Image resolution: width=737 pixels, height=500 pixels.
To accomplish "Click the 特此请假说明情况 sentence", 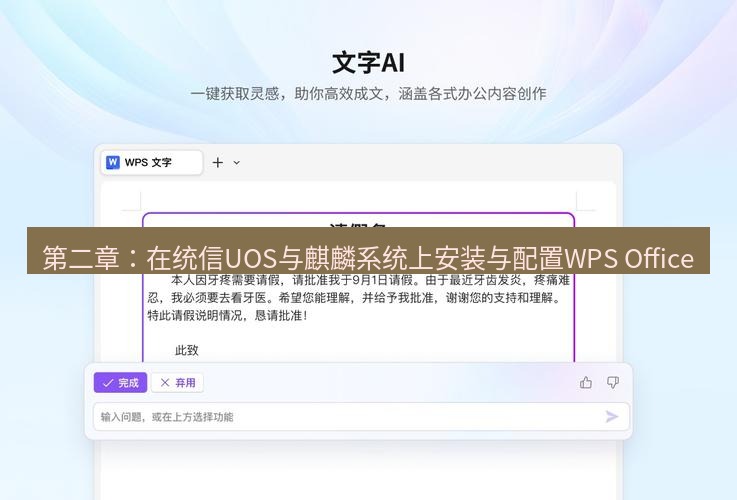I will (x=227, y=315).
